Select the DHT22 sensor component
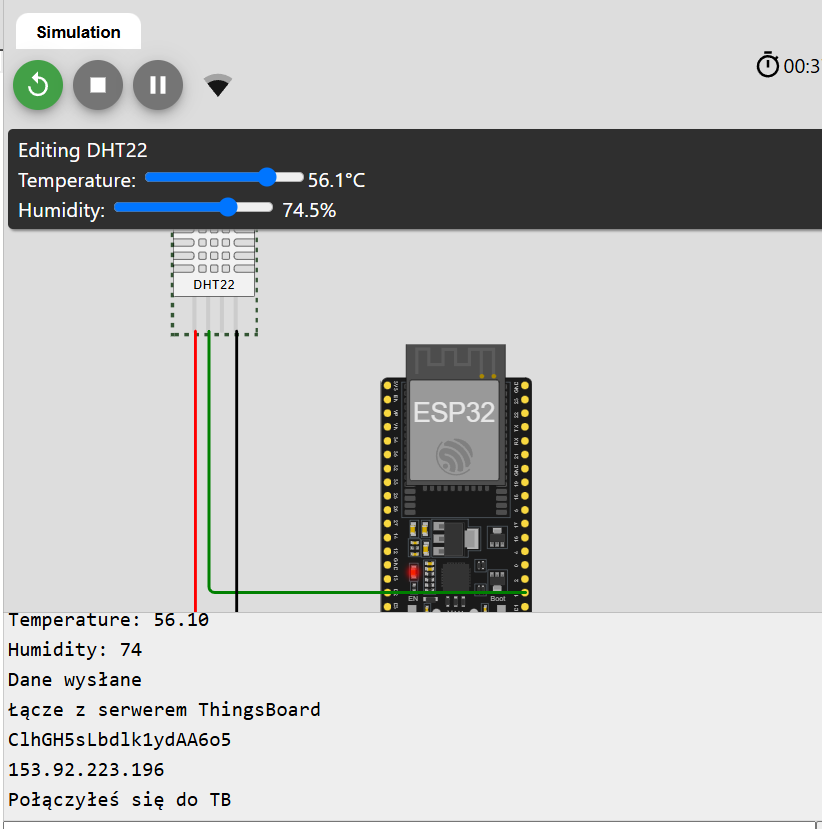Image resolution: width=822 pixels, height=829 pixels. click(214, 282)
